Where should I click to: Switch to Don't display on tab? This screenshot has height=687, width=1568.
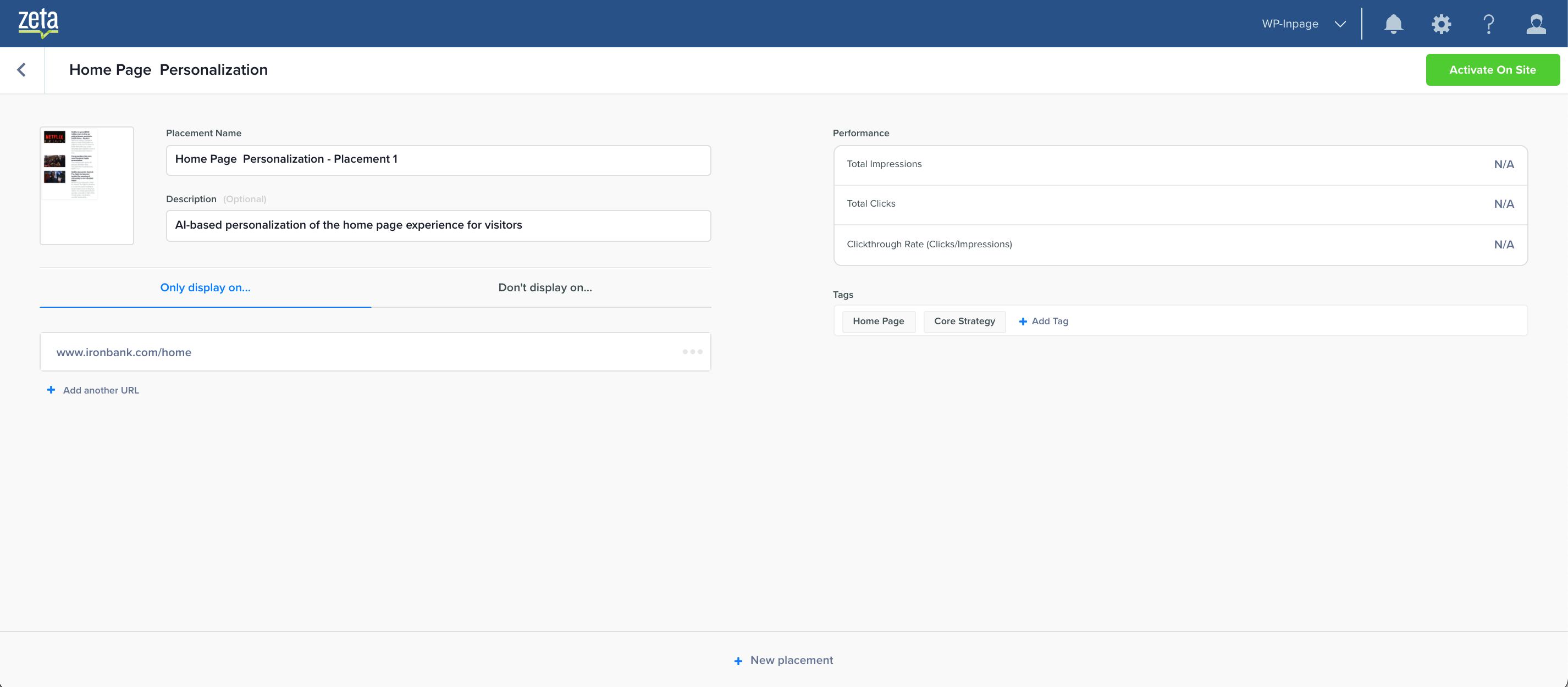point(545,287)
